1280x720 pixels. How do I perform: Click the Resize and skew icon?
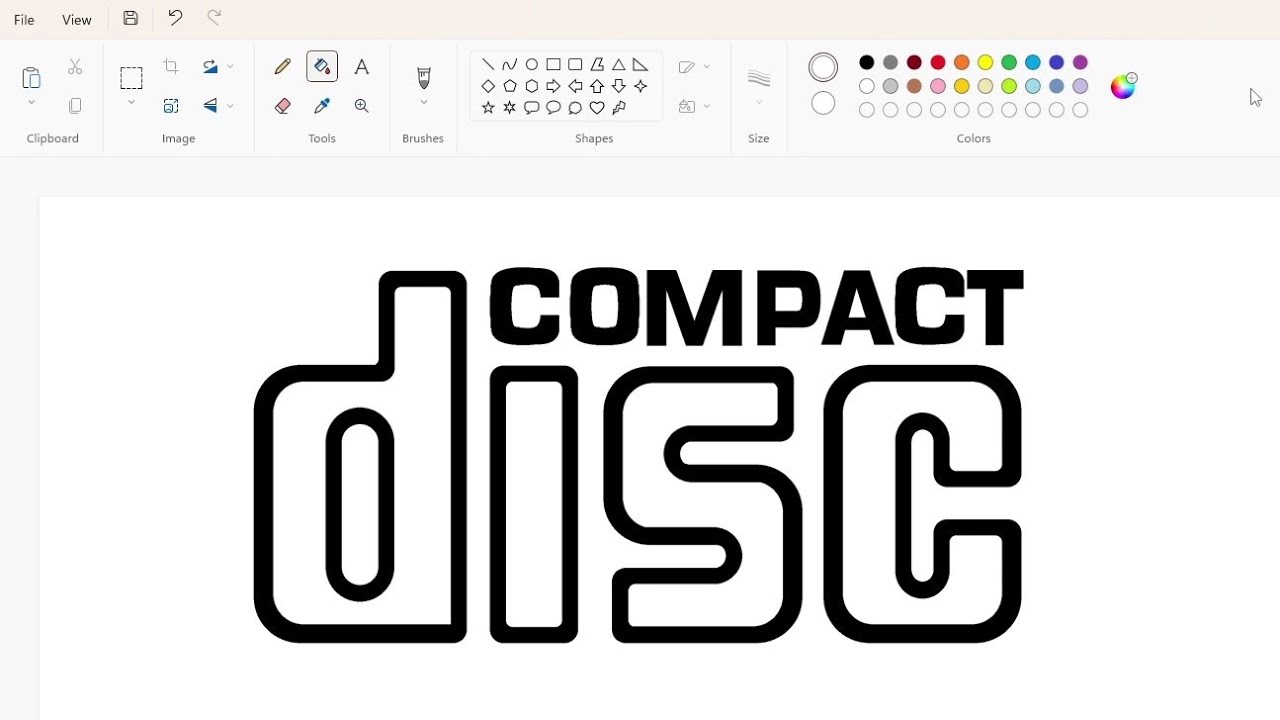pyautogui.click(x=171, y=106)
